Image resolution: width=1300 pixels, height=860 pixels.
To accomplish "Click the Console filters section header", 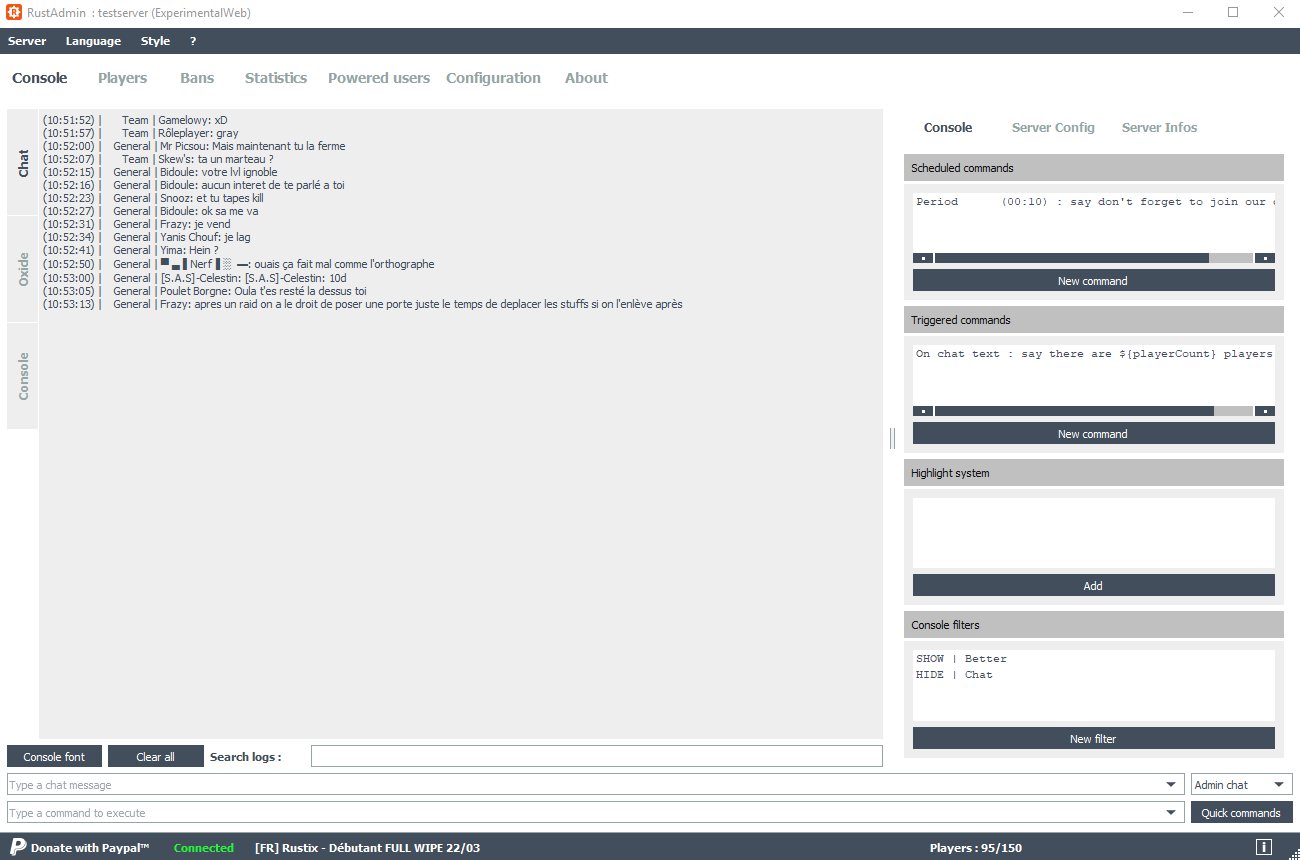I will coord(1094,625).
